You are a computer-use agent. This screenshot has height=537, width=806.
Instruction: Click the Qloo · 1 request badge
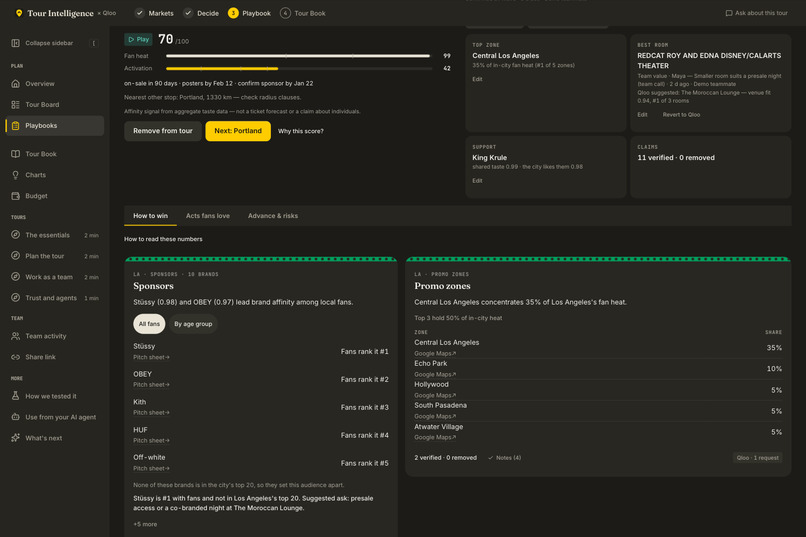click(758, 458)
